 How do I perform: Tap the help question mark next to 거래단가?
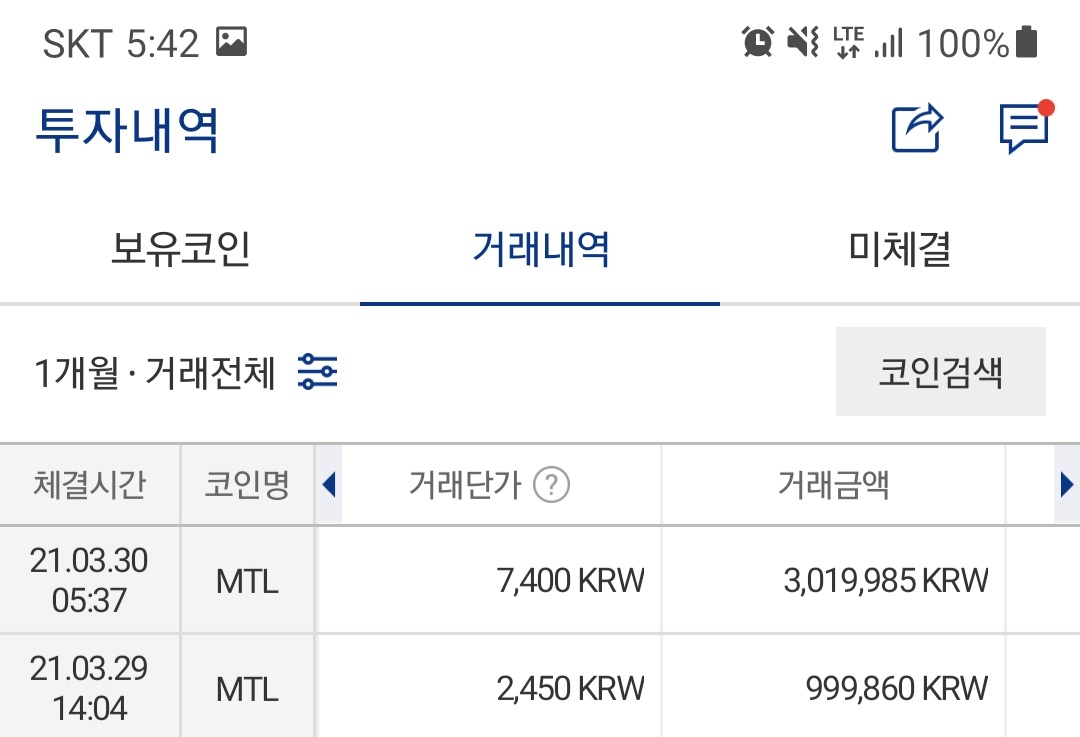click(551, 486)
